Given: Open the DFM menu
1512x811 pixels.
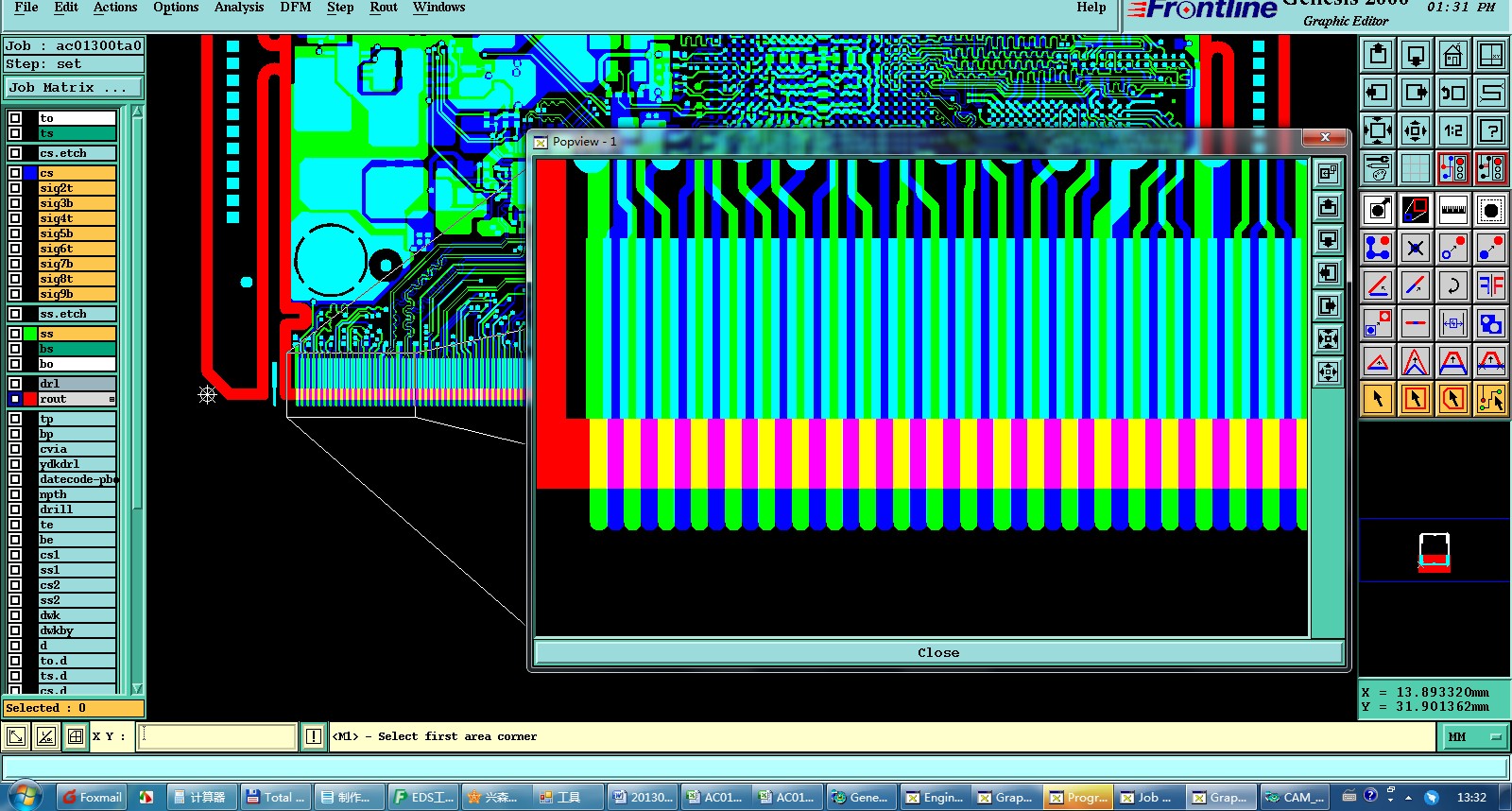Looking at the screenshot, I should pos(296,8).
